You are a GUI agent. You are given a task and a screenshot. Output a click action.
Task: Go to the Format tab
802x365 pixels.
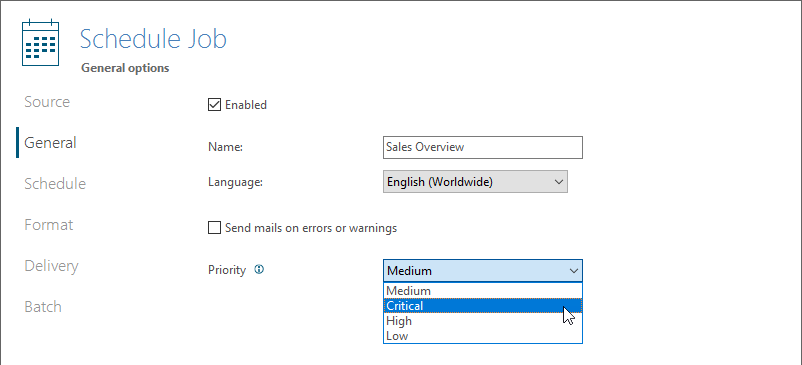click(x=49, y=224)
